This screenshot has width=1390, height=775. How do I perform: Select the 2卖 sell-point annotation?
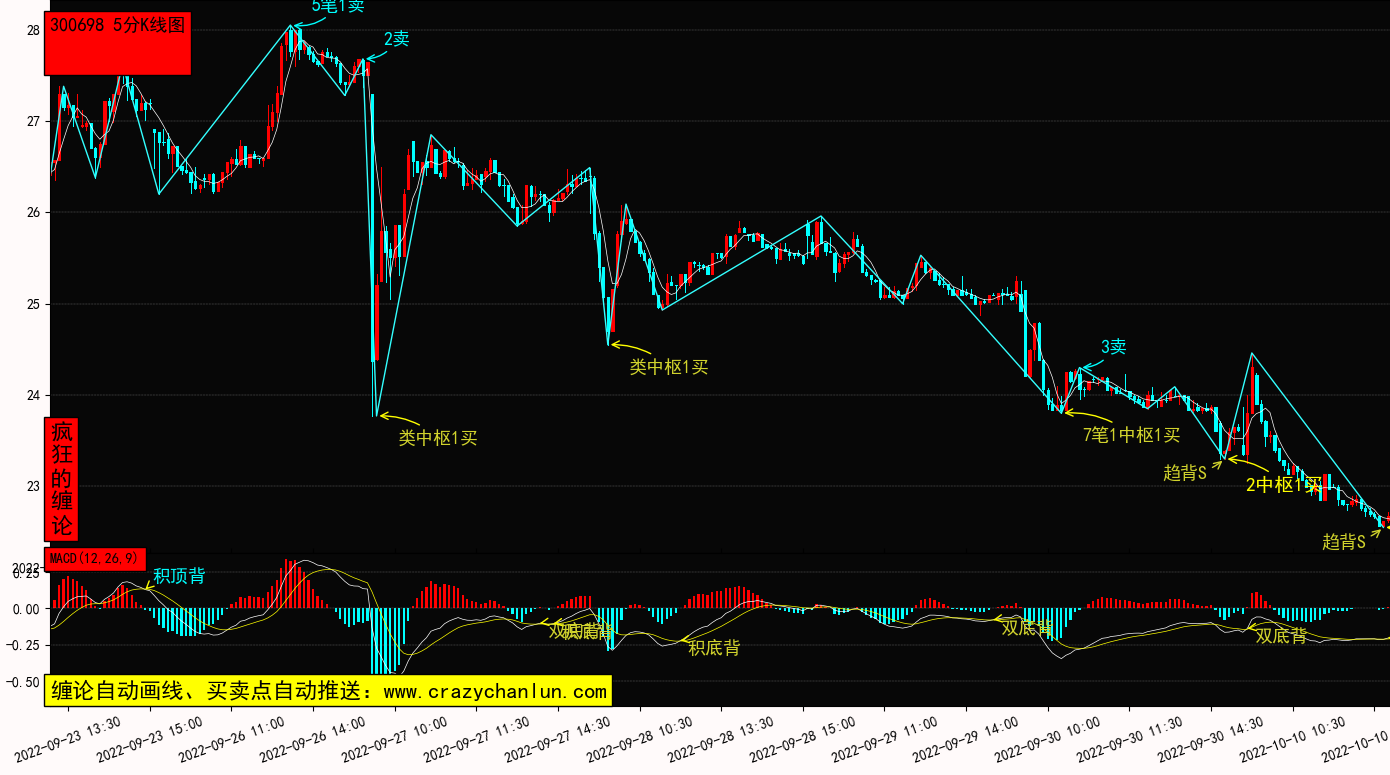click(x=396, y=39)
